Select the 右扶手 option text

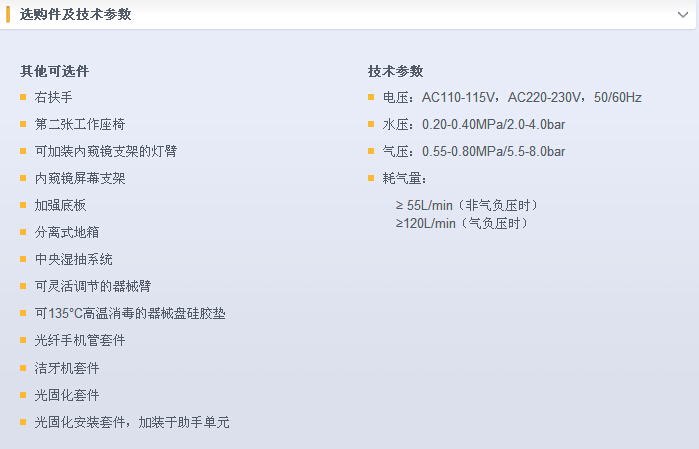coord(53,97)
